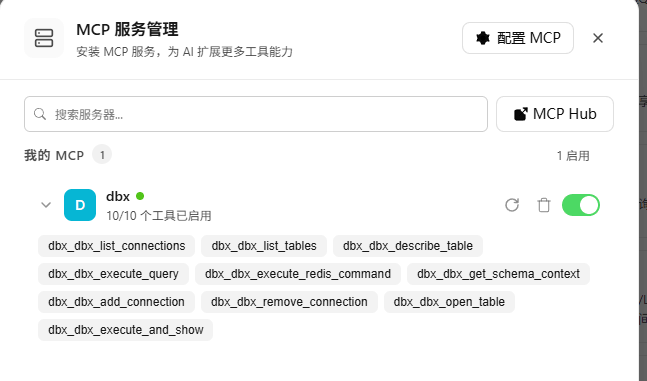
Task: Delete the dbx server with trash icon
Action: point(544,205)
